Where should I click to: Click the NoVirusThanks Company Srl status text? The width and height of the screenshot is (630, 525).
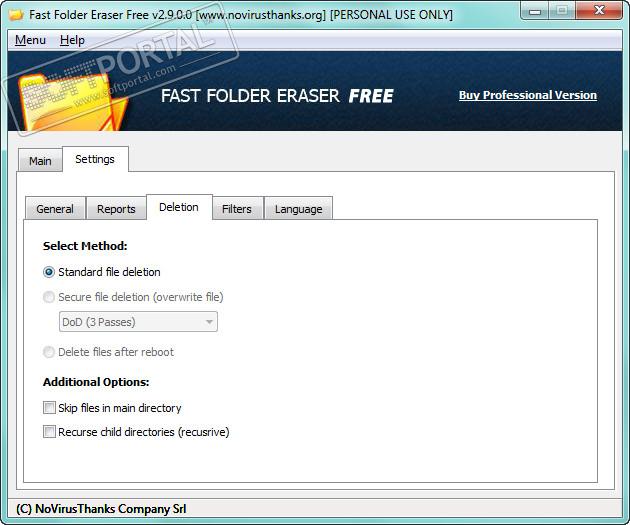[x=101, y=509]
